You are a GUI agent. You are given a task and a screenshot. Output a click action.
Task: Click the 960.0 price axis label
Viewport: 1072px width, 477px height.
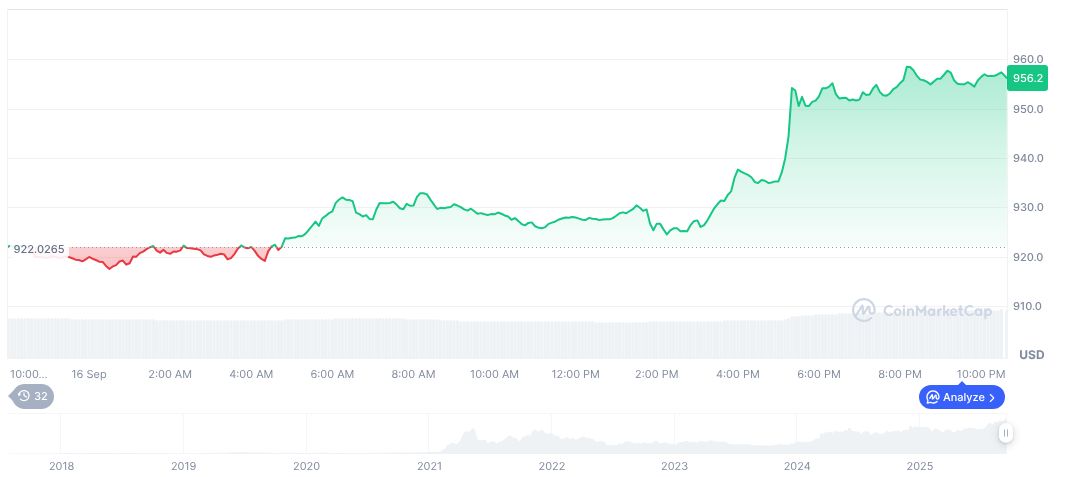pyautogui.click(x=1028, y=59)
